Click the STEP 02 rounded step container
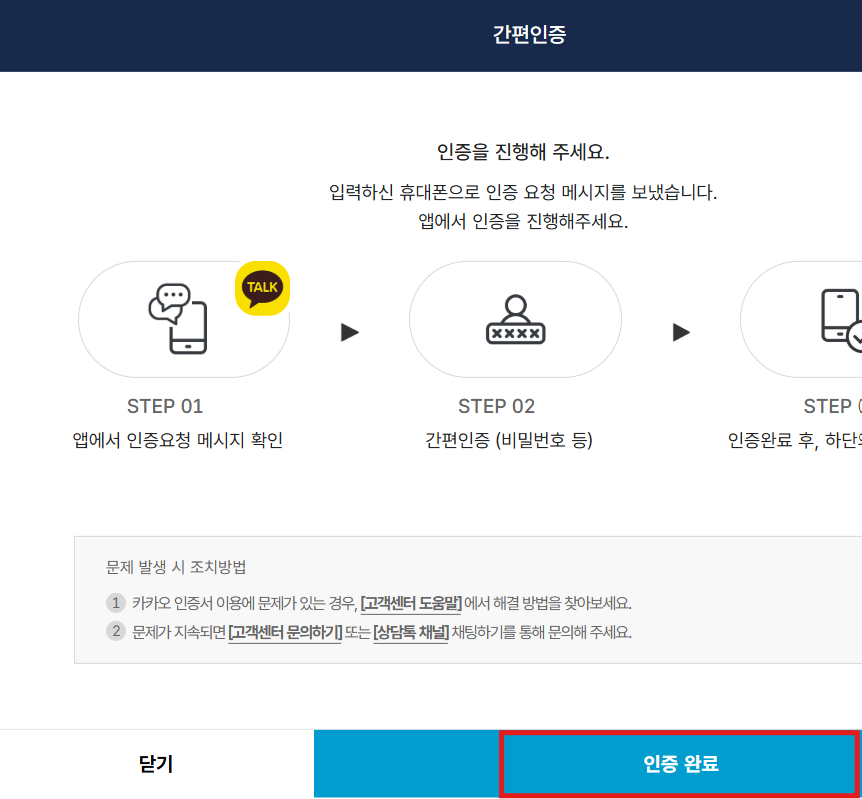 [515, 320]
